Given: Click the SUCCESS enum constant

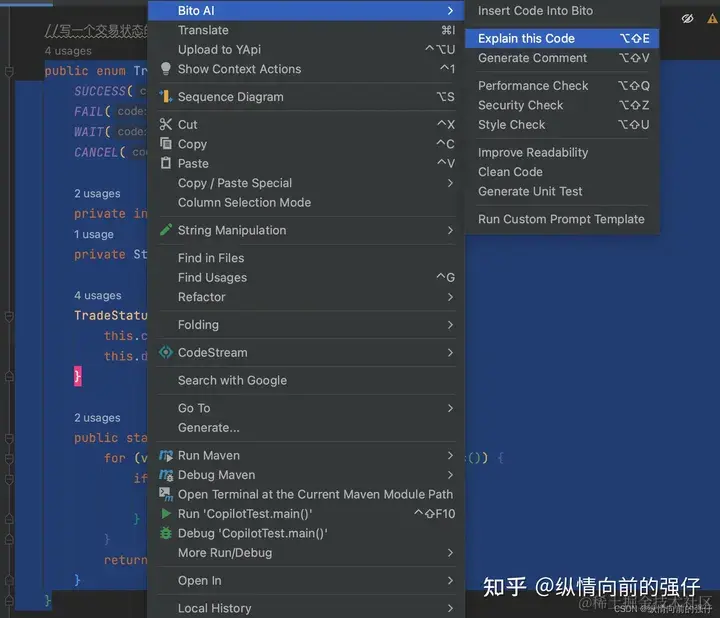Looking at the screenshot, I should (100, 91).
